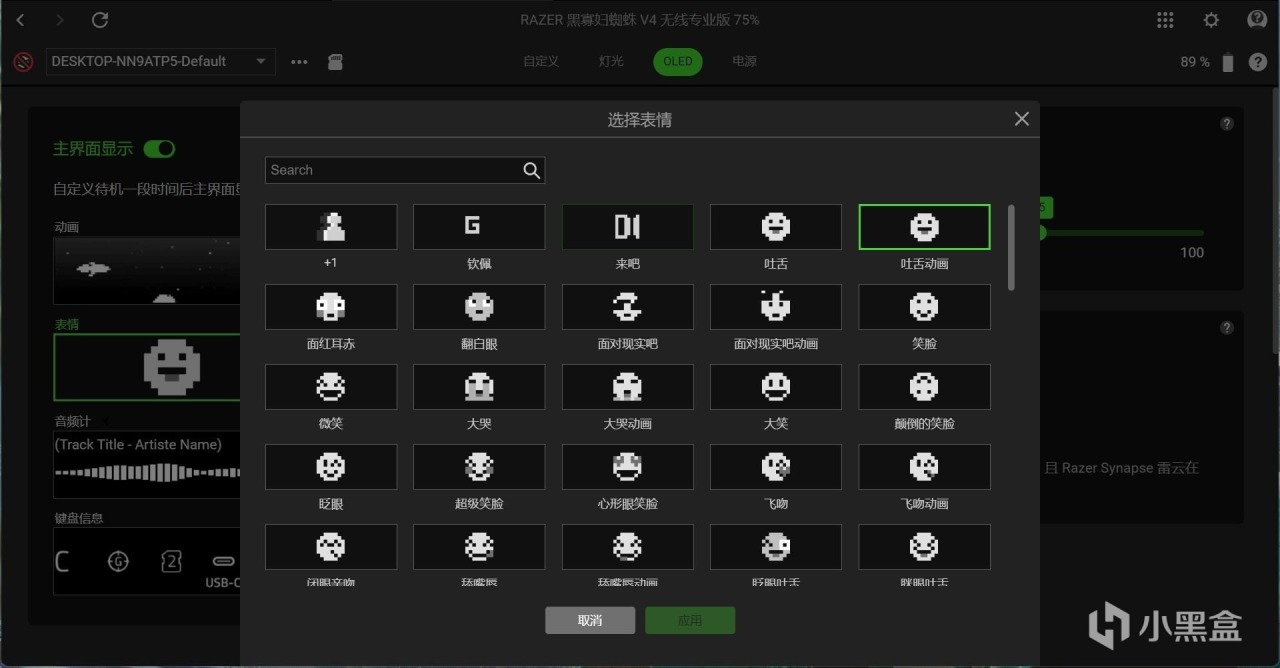Choose the 钦佩 emoji
Screen dimensions: 1280x668
479,227
